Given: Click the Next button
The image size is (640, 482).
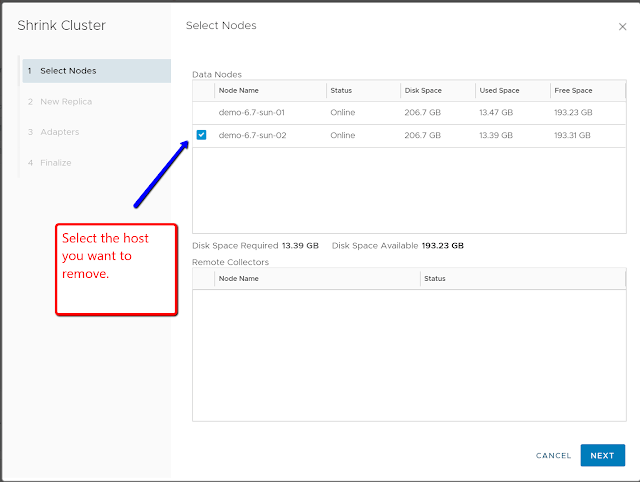Looking at the screenshot, I should 602,455.
